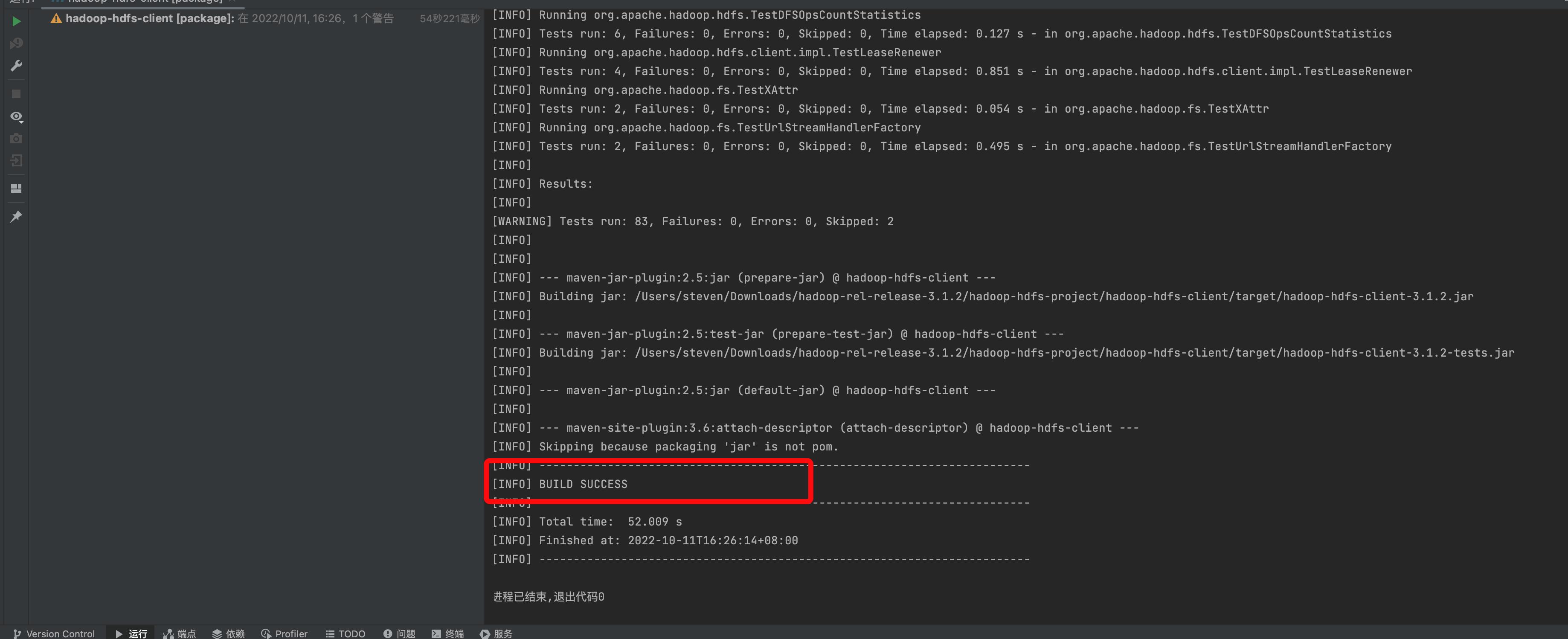Open the TODO tool window
This screenshot has height=639, width=1568.
tap(345, 633)
